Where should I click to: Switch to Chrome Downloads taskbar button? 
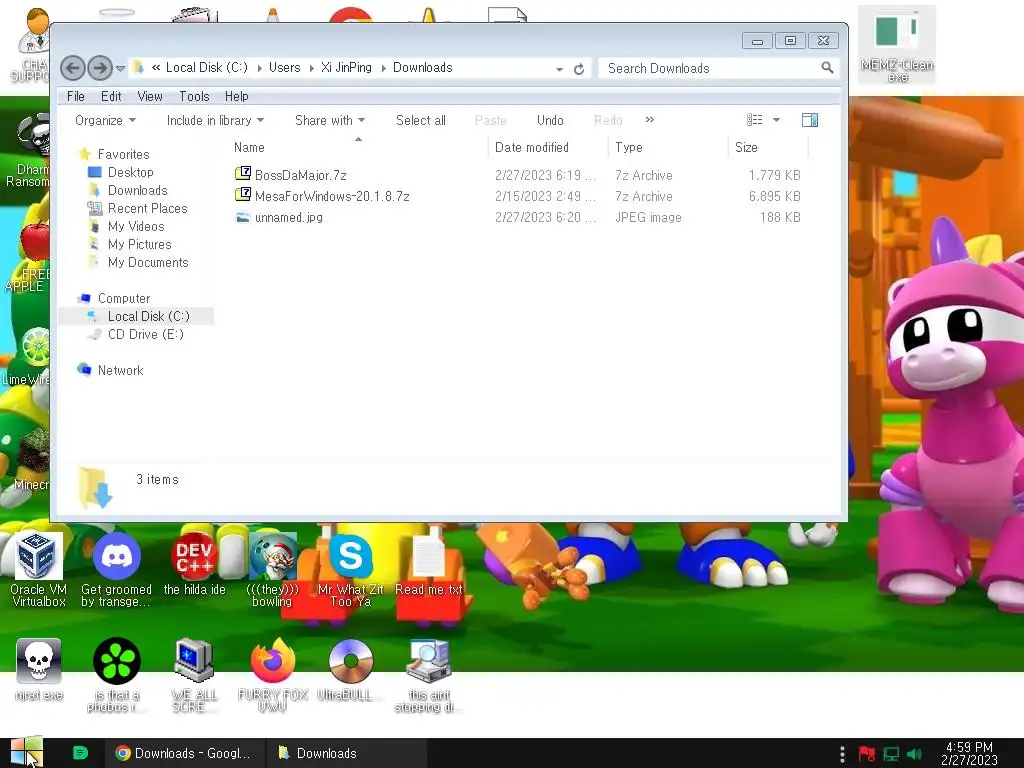coord(184,753)
